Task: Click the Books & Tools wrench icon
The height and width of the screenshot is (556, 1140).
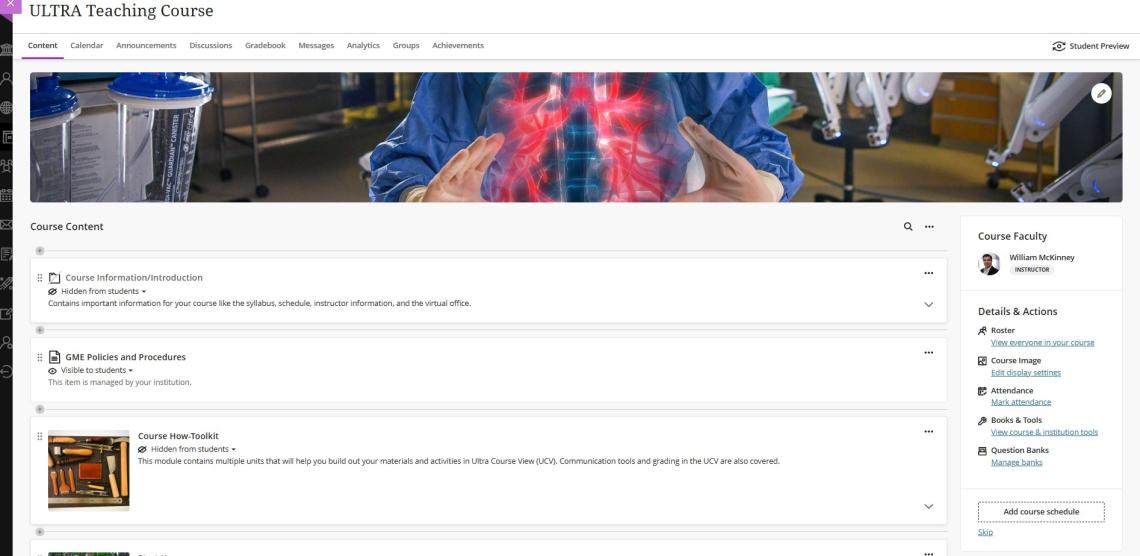Action: [x=982, y=421]
